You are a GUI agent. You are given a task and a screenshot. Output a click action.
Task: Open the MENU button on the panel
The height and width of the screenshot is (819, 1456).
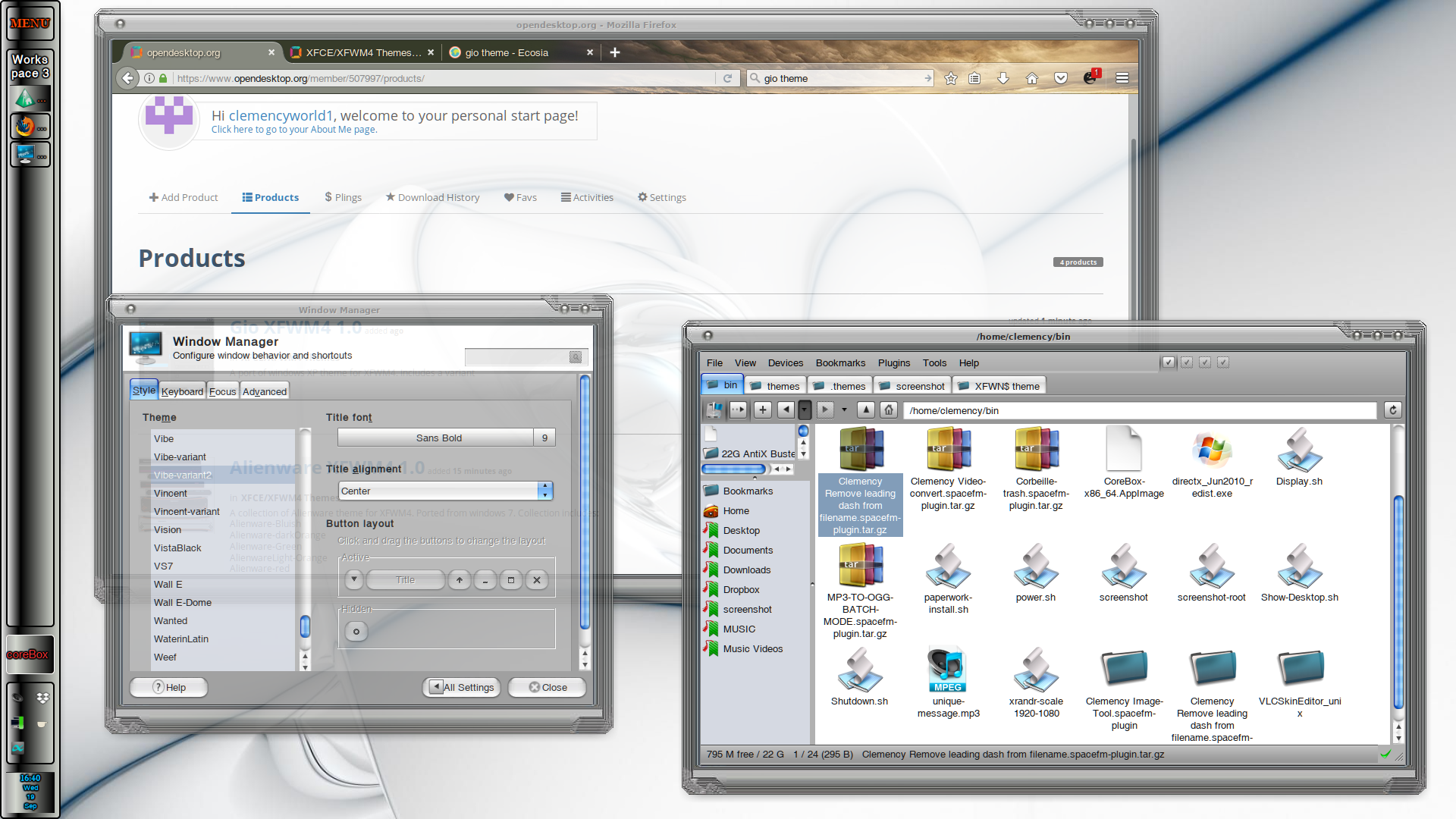(x=30, y=24)
